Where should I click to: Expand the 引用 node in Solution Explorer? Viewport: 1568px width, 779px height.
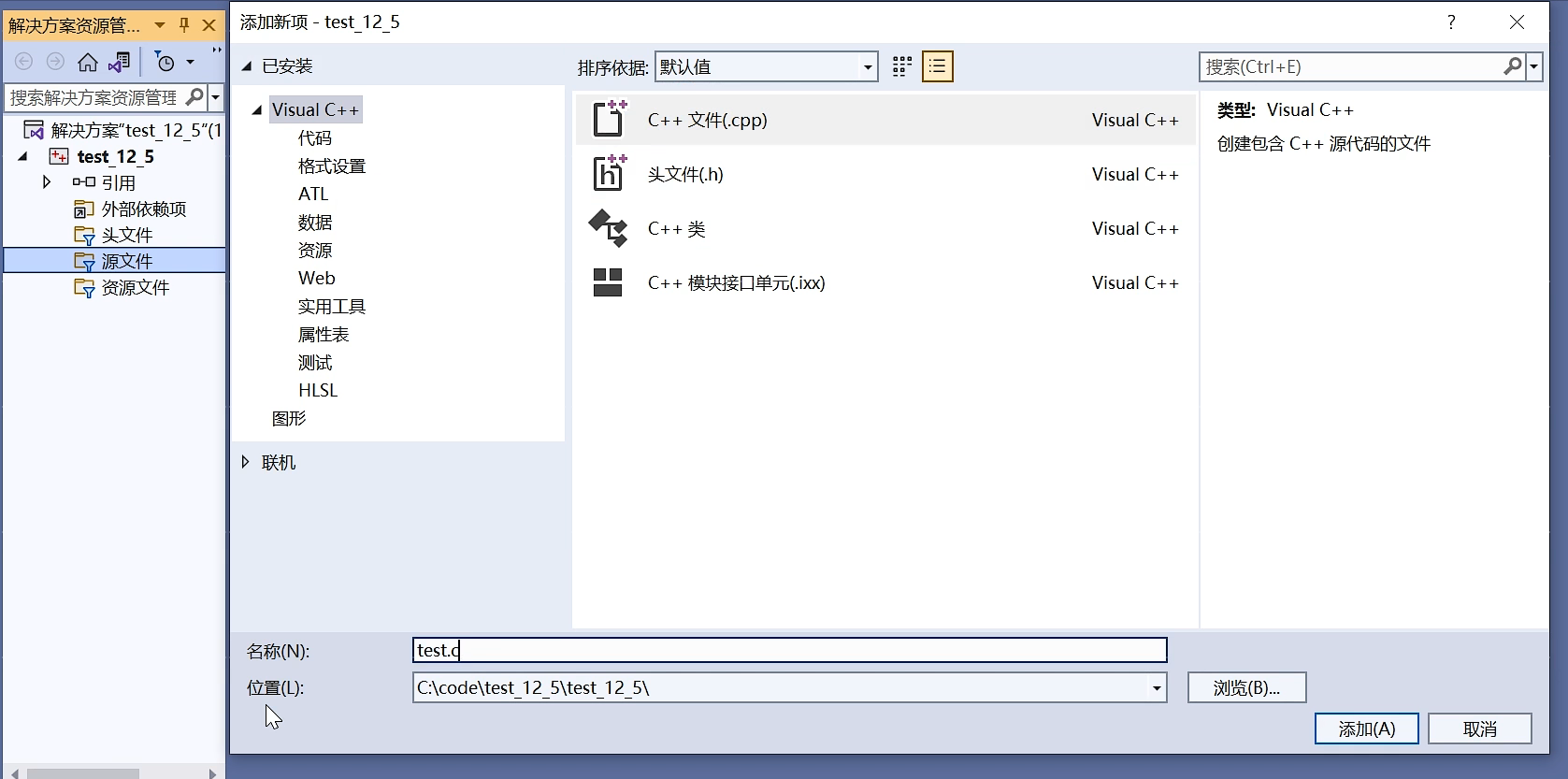point(47,182)
